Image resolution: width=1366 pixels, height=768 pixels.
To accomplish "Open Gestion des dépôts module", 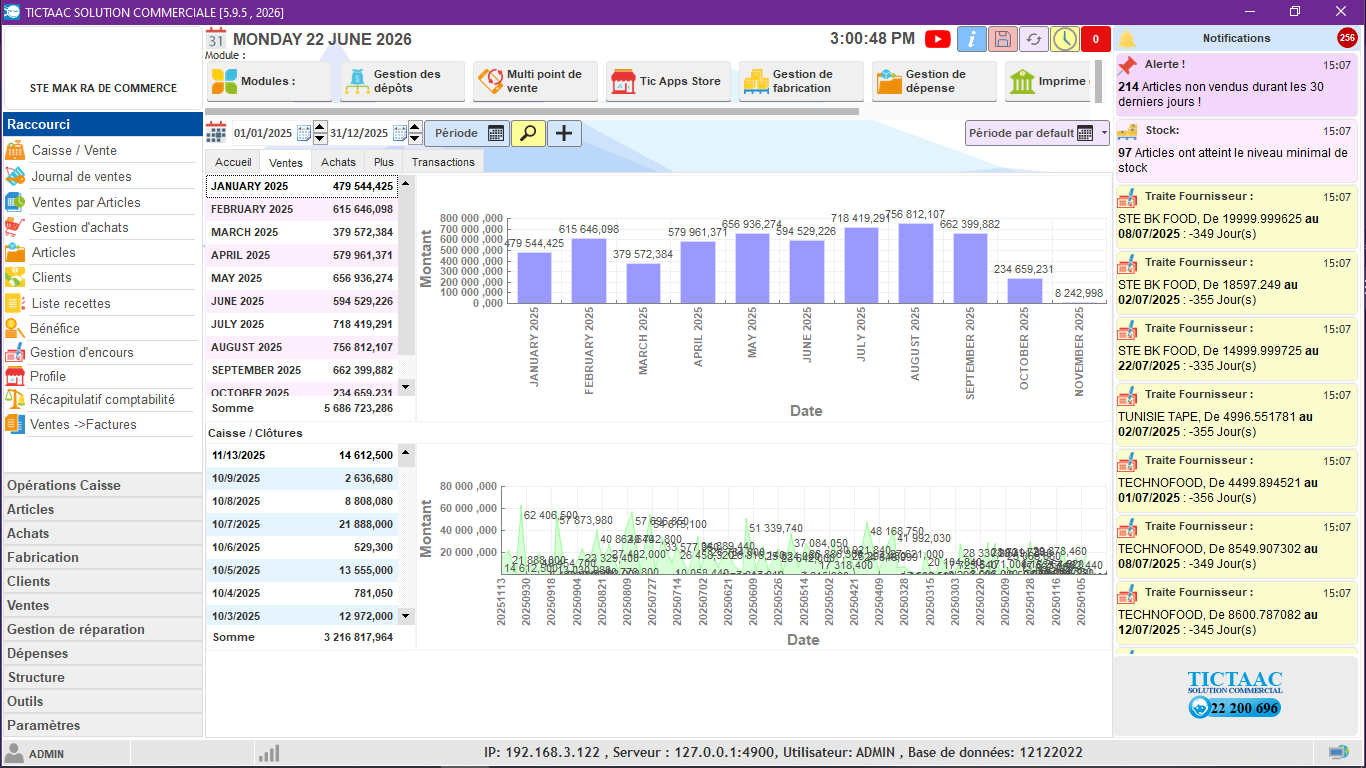I will click(402, 81).
